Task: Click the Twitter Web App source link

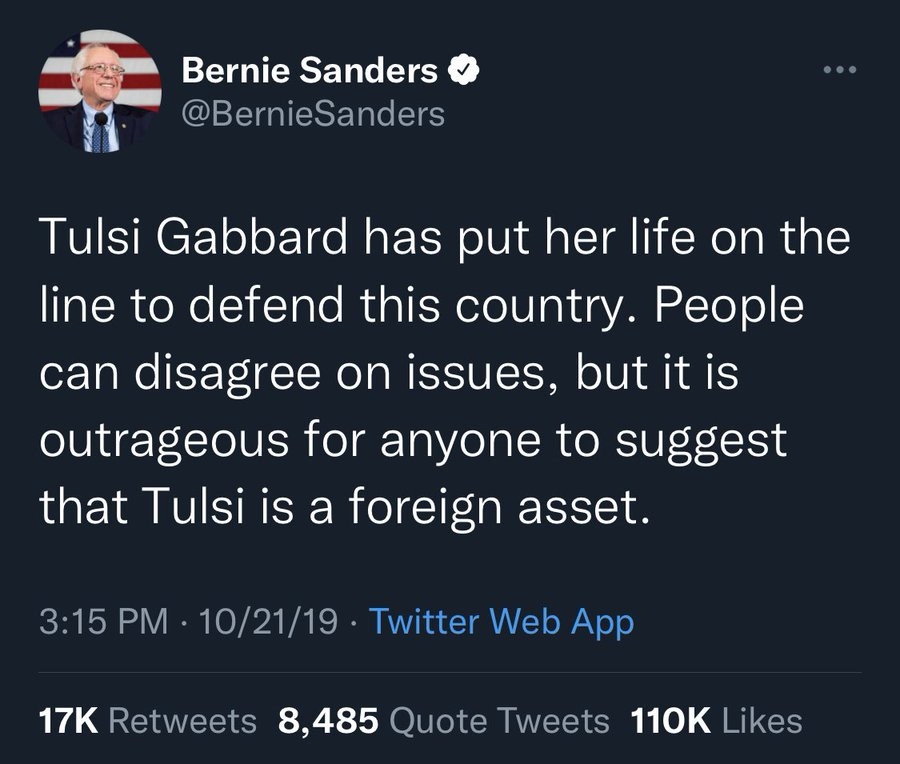Action: [x=502, y=622]
